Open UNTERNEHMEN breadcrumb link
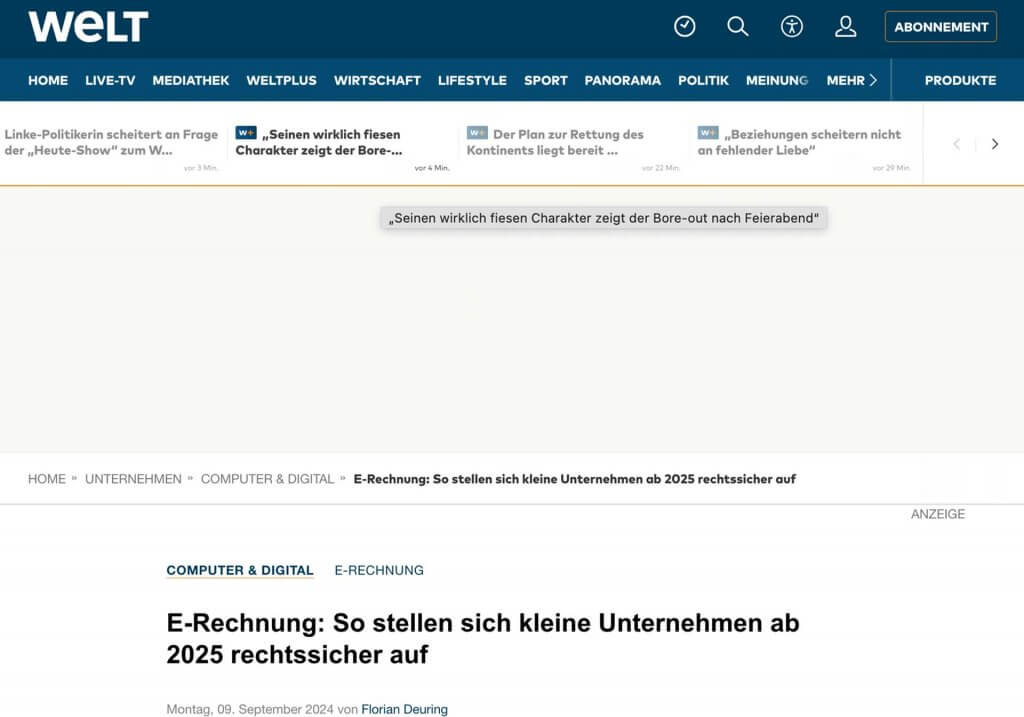 coord(133,479)
